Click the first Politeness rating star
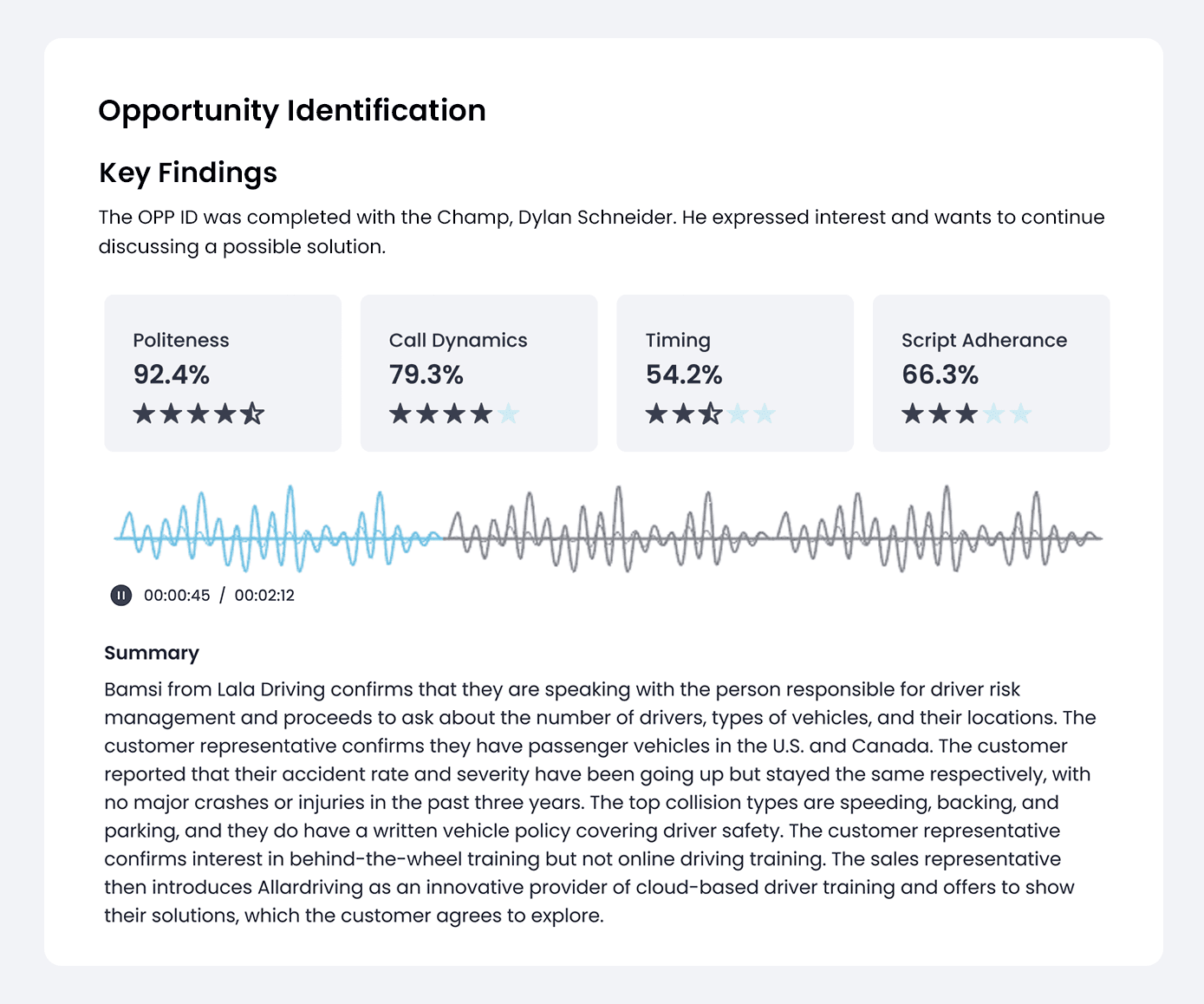Viewport: 1204px width, 1004px height. point(144,414)
